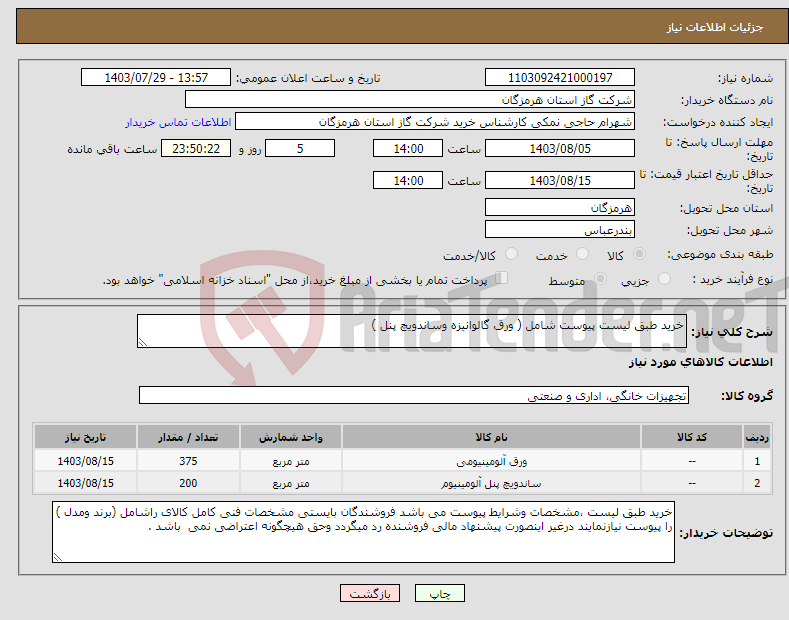Click the ساندویچ پنل آلومینیوم item name cell

491,483
